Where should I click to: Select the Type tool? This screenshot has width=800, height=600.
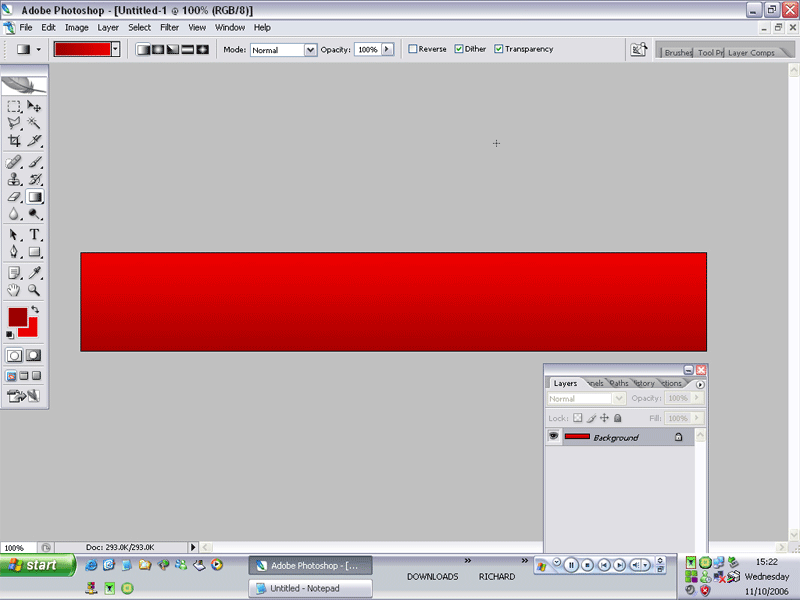click(34, 235)
